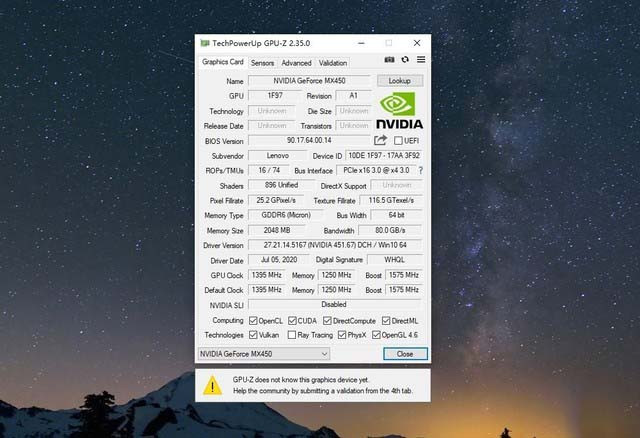Click the Technology Unknown field
The height and width of the screenshot is (438, 640).
(x=271, y=111)
